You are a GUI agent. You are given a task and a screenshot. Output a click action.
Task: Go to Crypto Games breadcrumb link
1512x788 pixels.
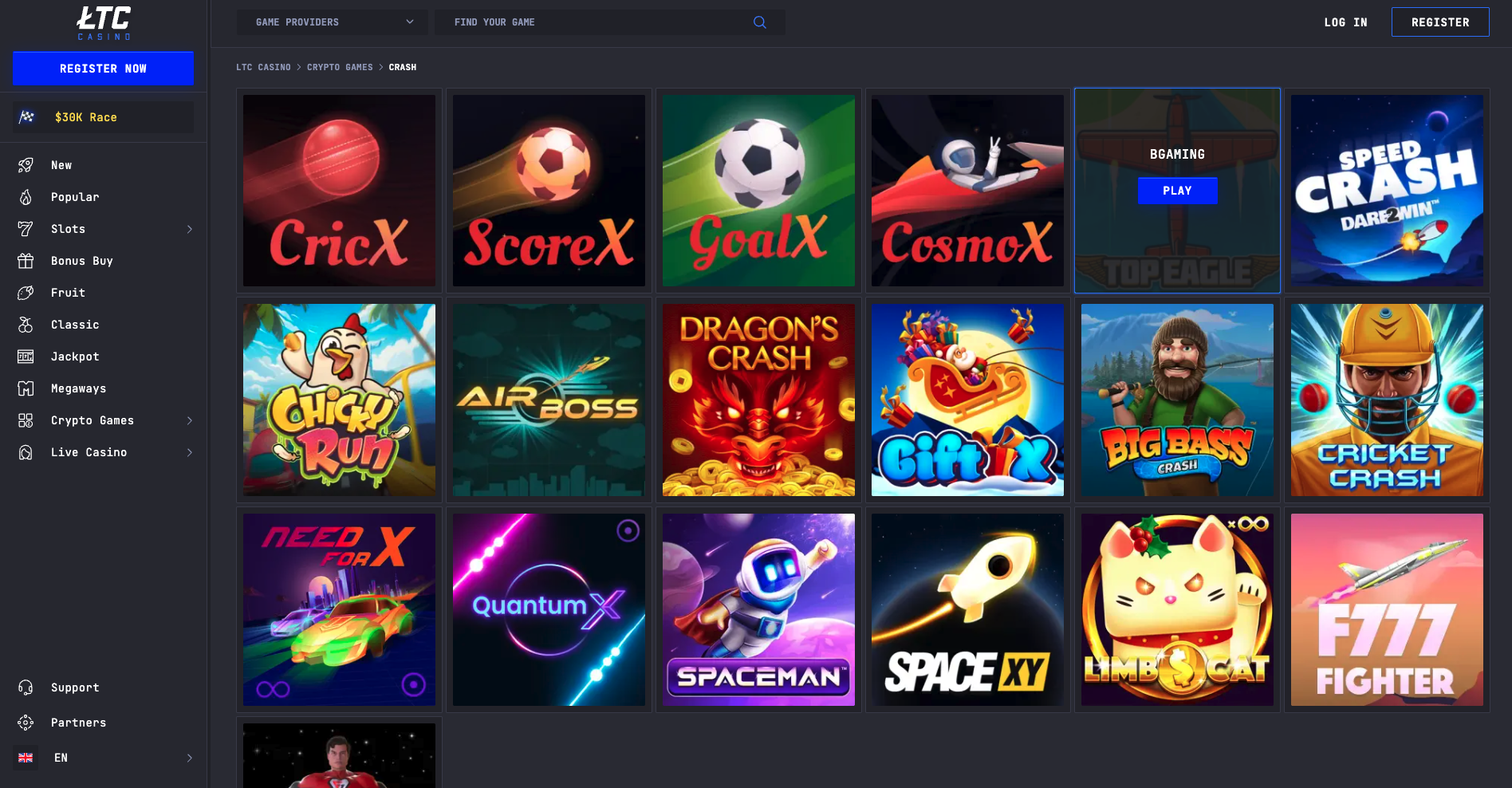click(340, 67)
